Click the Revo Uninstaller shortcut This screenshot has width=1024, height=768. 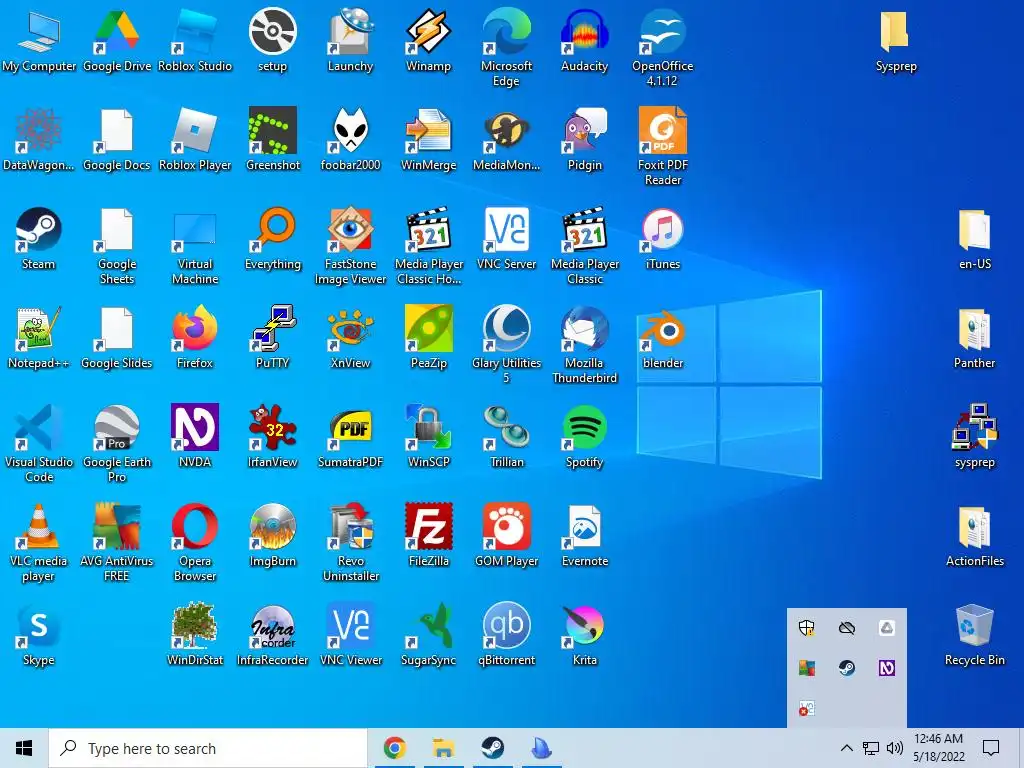(x=351, y=542)
